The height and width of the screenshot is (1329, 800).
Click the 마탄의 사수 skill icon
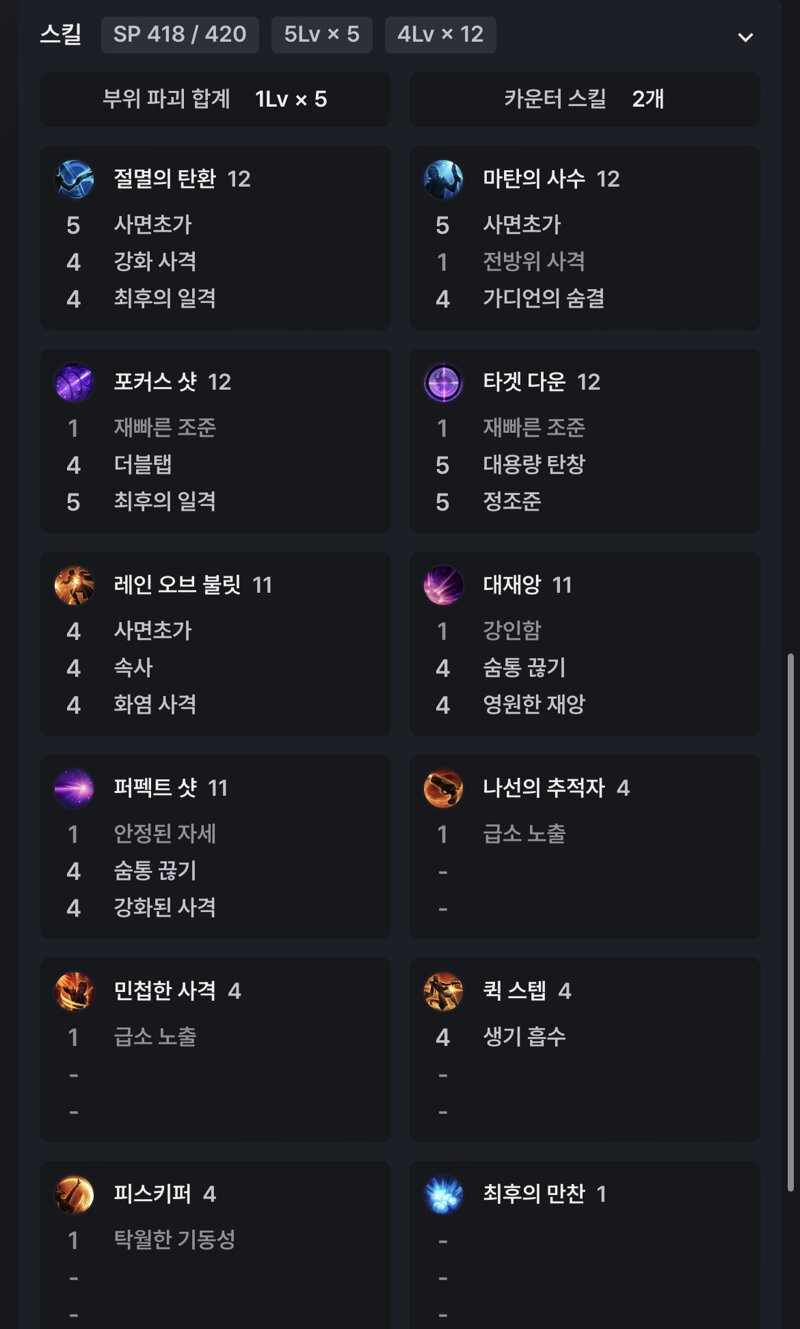click(443, 180)
